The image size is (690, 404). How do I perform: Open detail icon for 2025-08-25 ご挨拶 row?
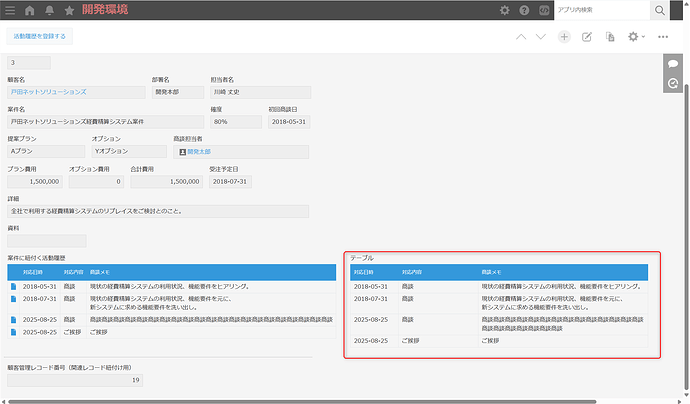pos(13,332)
